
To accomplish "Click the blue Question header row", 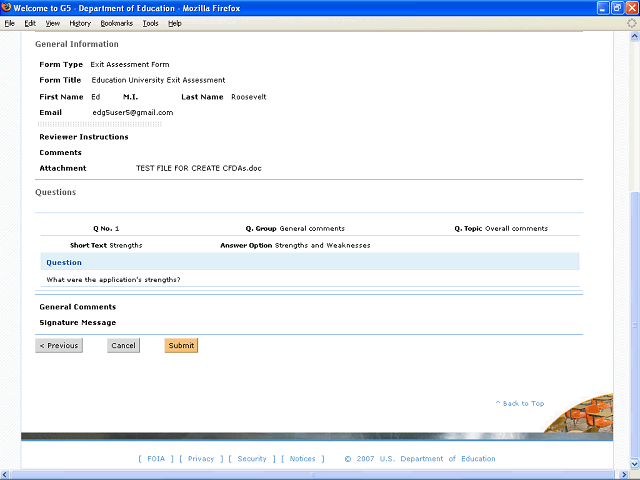I will (310, 262).
